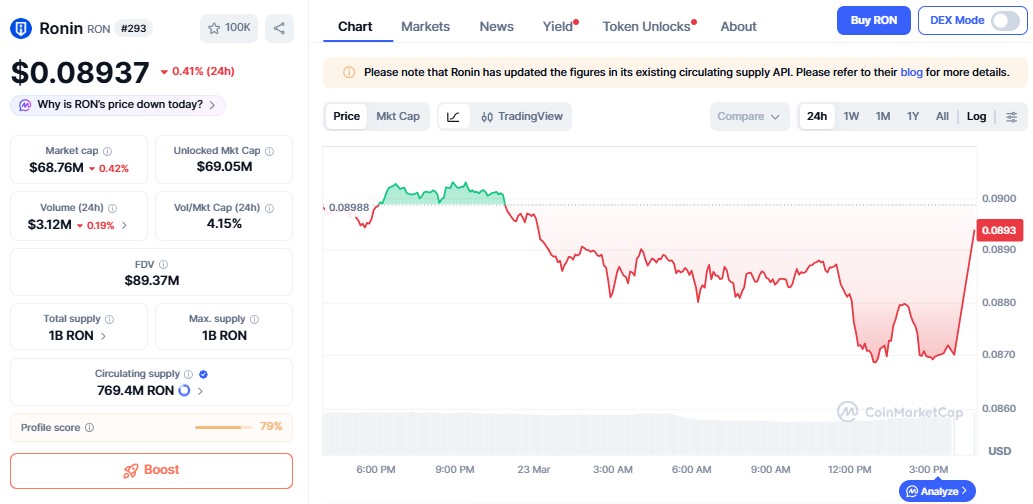Toggle DEX Mode switch
Screen dimensions: 1033x504
click(1003, 20)
